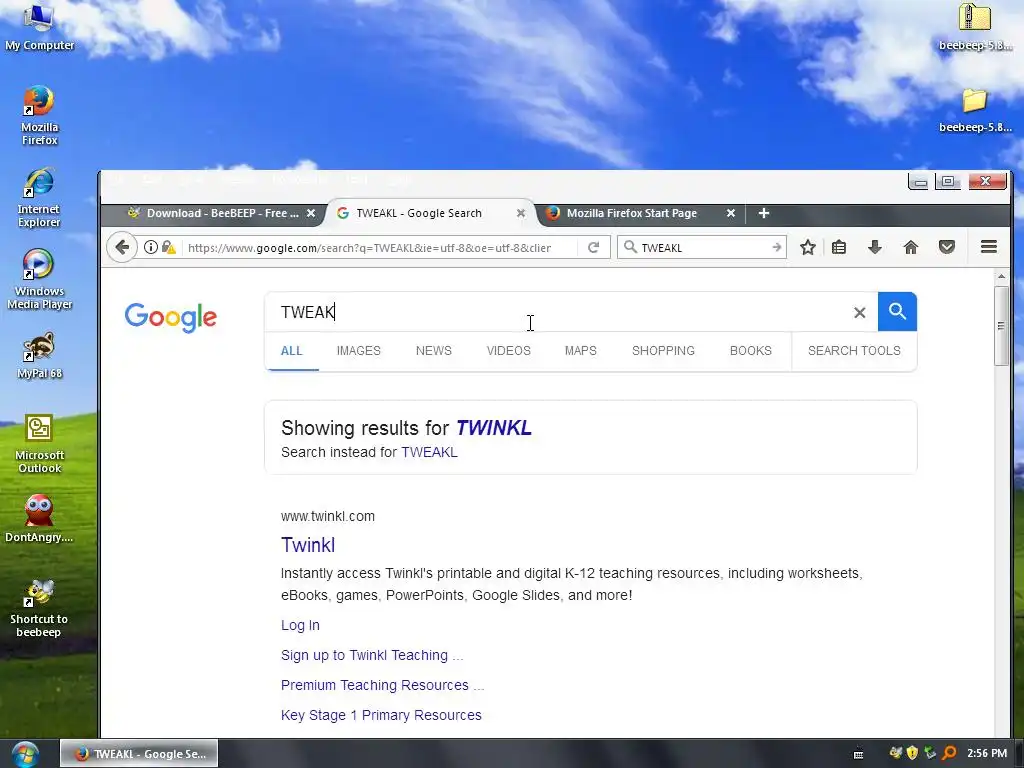Select the TWEAKL - Google Search tab
This screenshot has height=768, width=1024.
point(419,213)
